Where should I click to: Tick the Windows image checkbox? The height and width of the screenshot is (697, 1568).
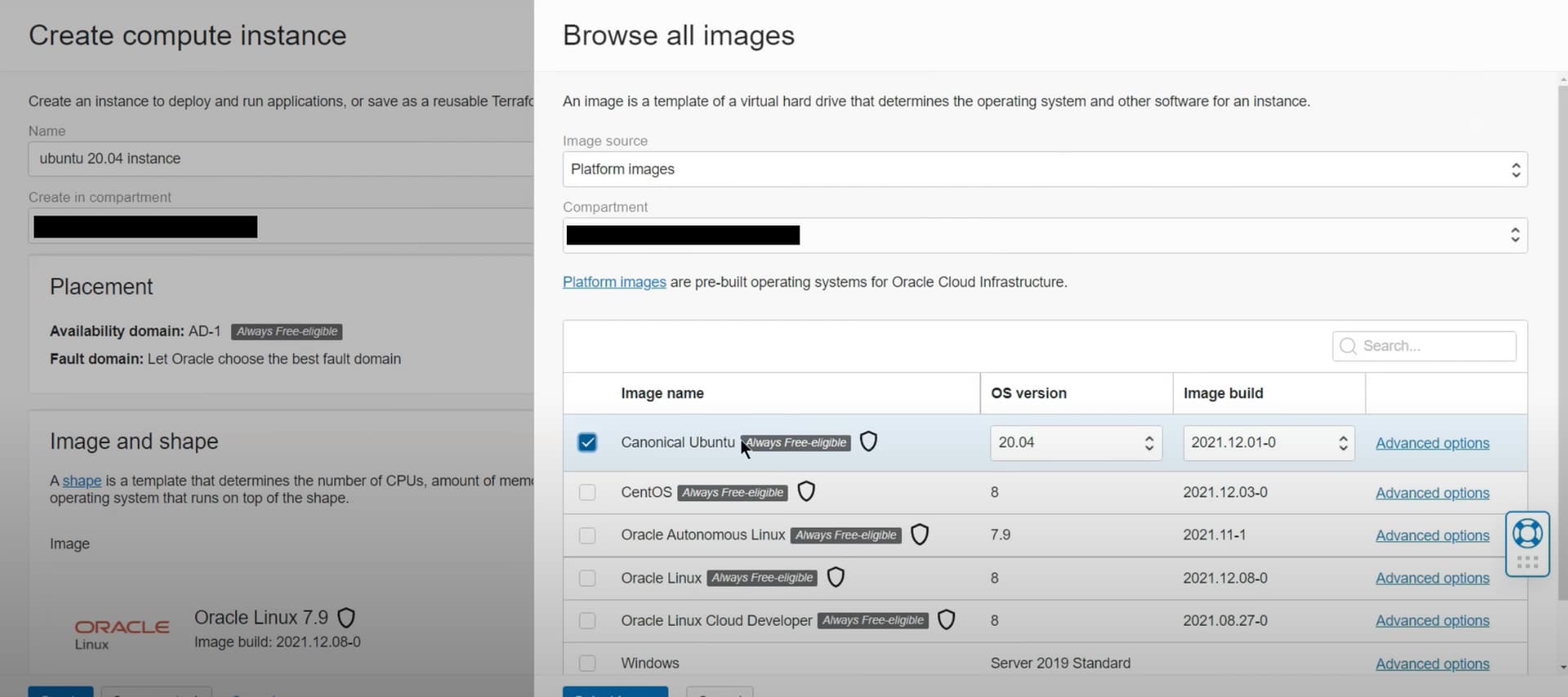[587, 663]
